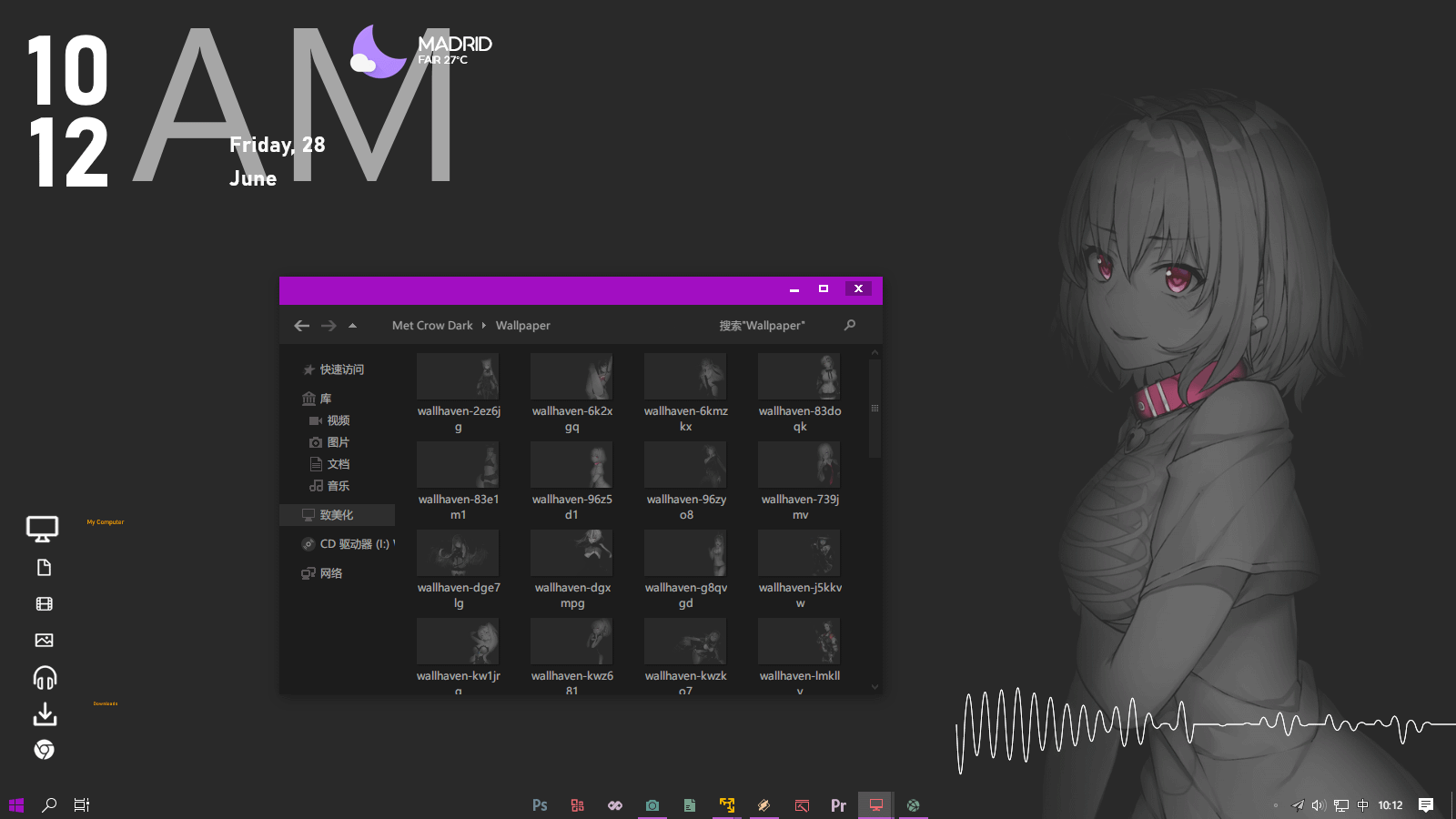The image size is (1456, 819).
Task: Click the red monitor icon in taskbar
Action: click(875, 805)
